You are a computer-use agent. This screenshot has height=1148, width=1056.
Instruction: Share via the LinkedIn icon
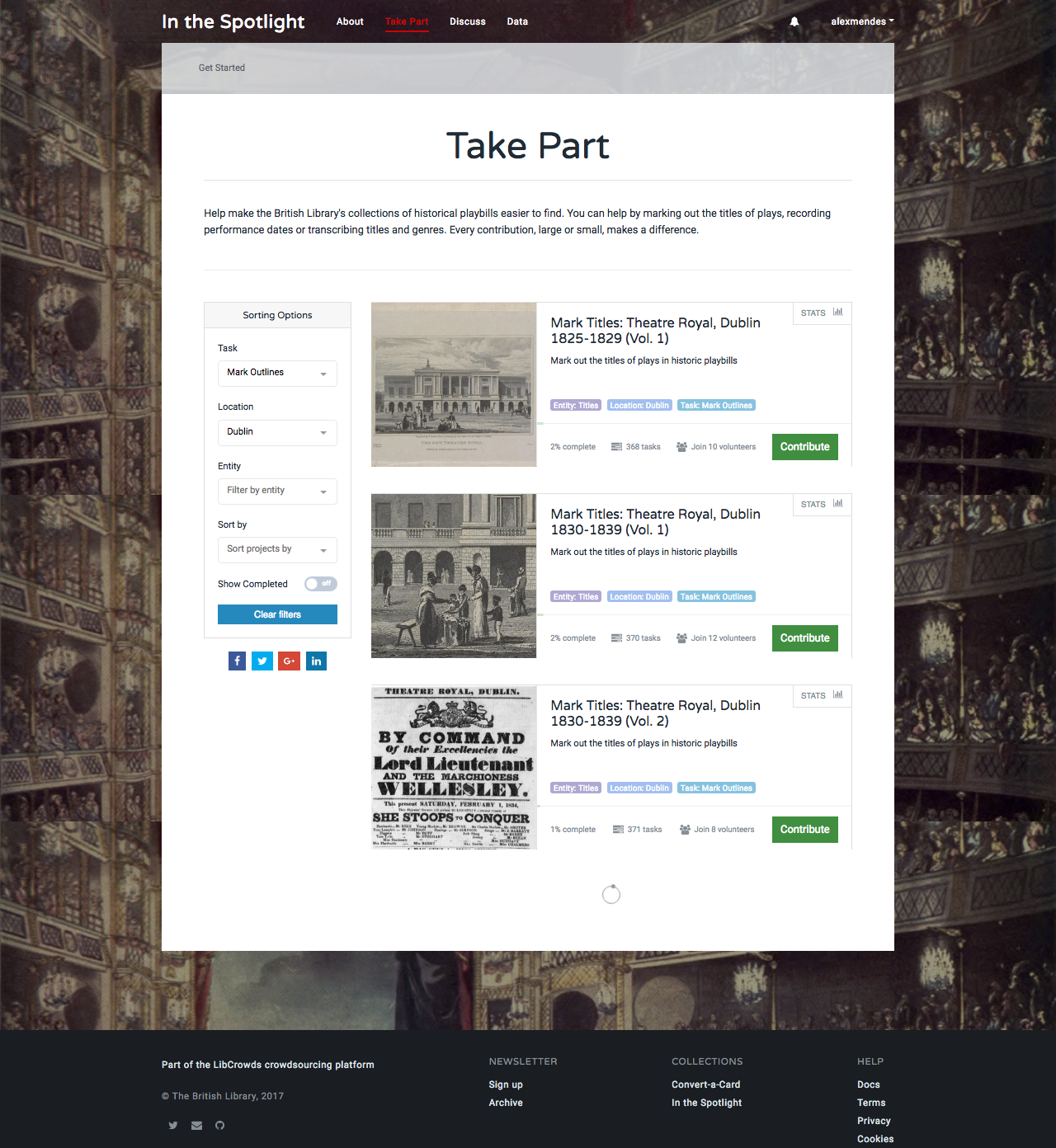[x=316, y=661]
